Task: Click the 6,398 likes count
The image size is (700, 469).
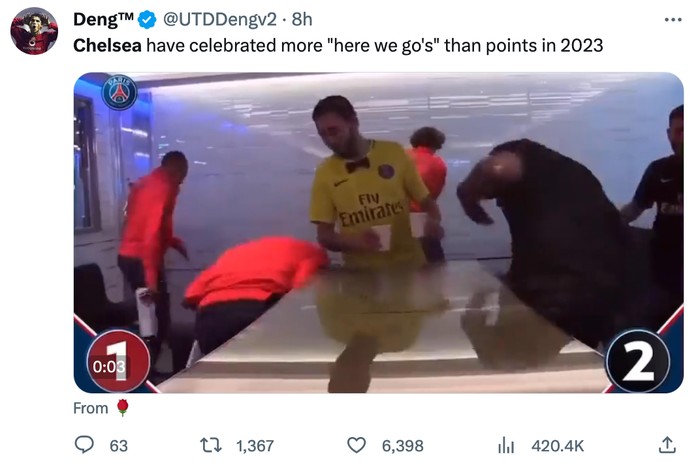Action: [x=403, y=446]
